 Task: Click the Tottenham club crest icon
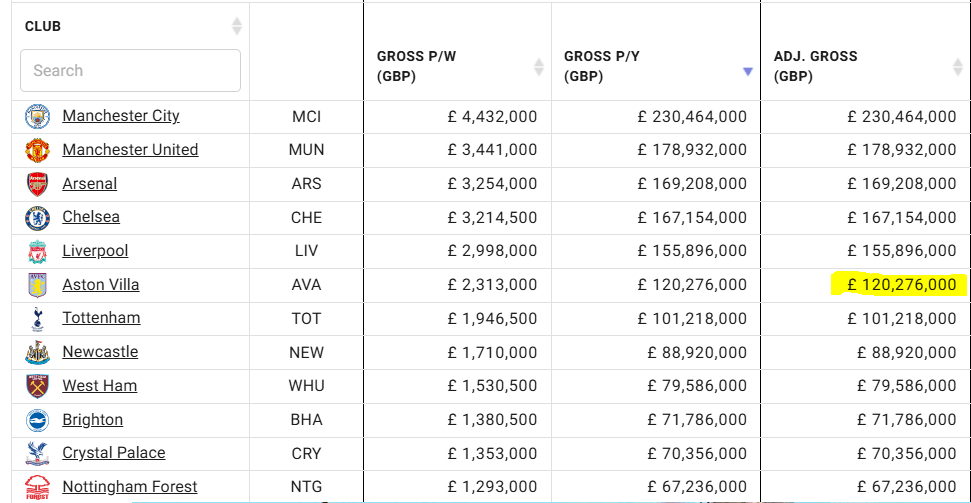37,319
